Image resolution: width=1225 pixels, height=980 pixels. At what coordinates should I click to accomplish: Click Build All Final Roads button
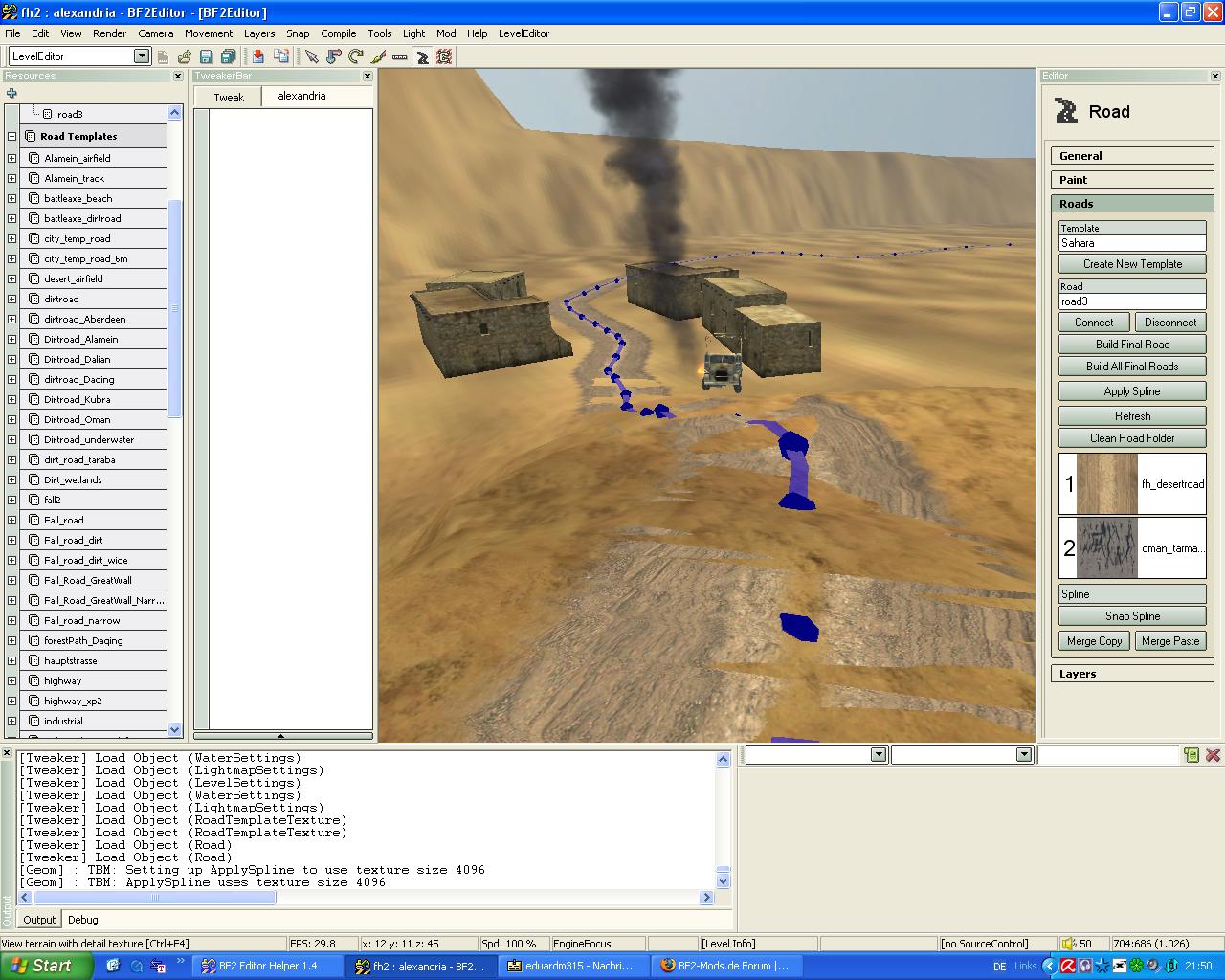tap(1132, 367)
